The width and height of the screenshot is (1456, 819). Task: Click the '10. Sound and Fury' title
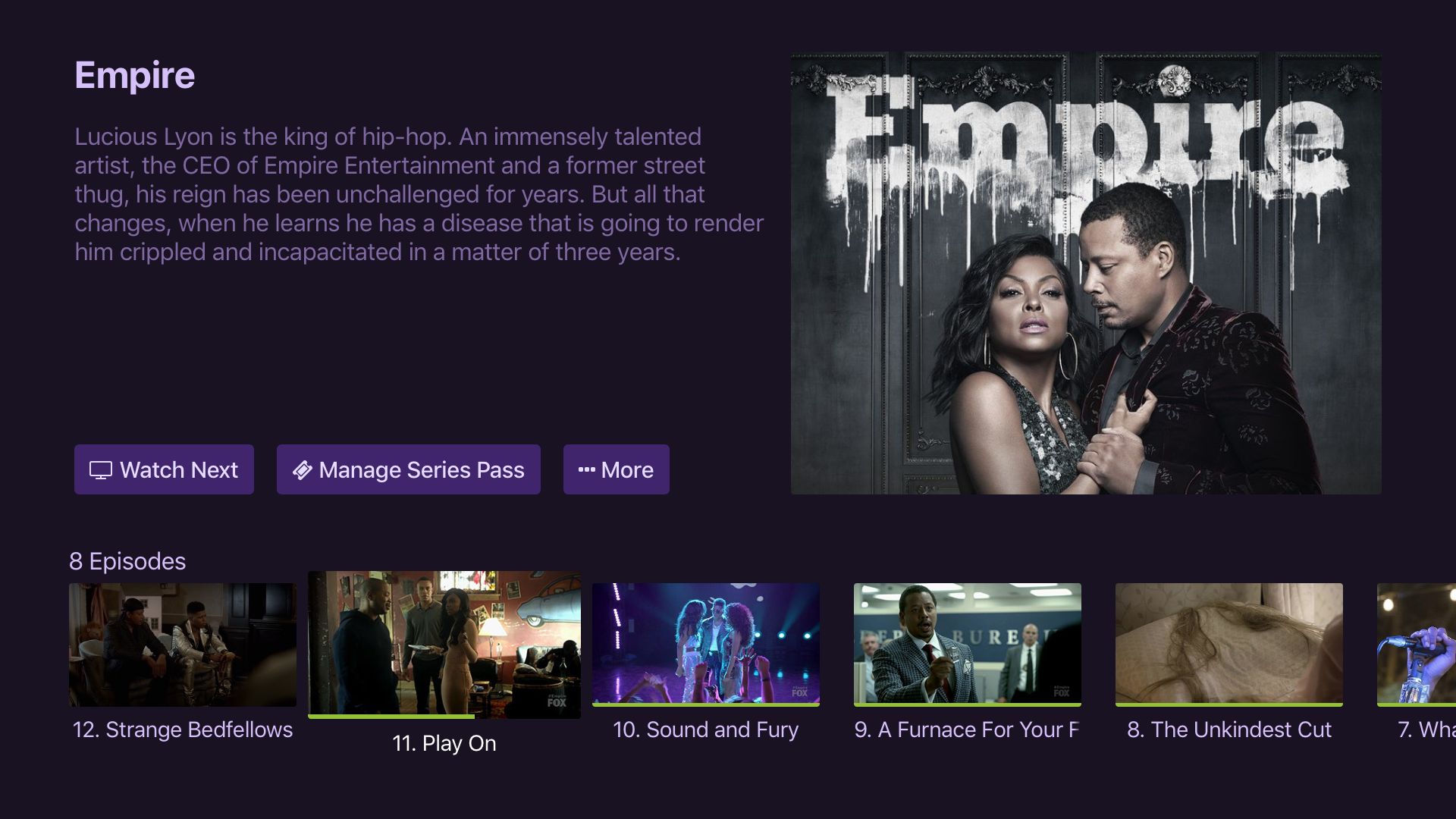click(x=705, y=730)
